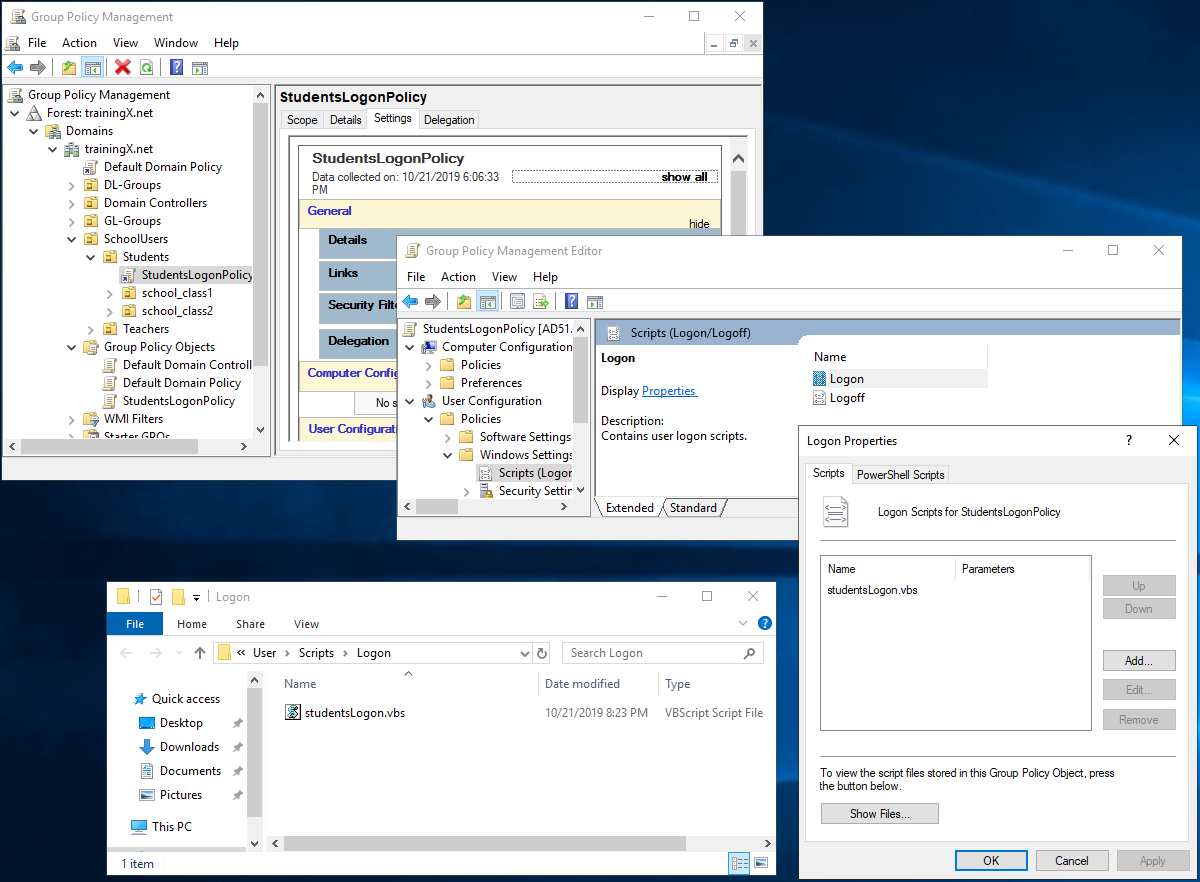Image resolution: width=1200 pixels, height=882 pixels.
Task: Click Scripts breadcrumb in Explorer address bar
Action: pyautogui.click(x=316, y=653)
